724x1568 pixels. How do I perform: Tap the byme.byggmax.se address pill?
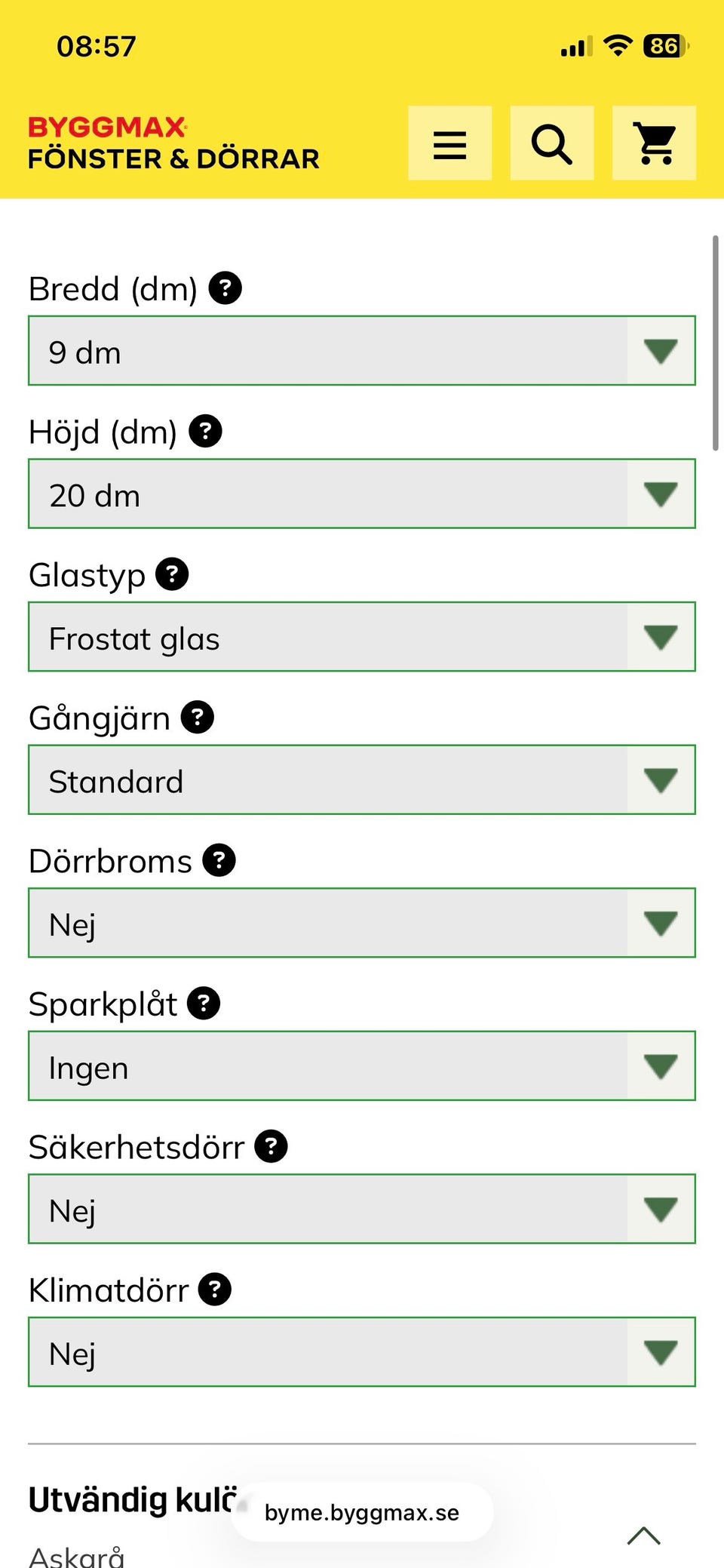pyautogui.click(x=362, y=1513)
